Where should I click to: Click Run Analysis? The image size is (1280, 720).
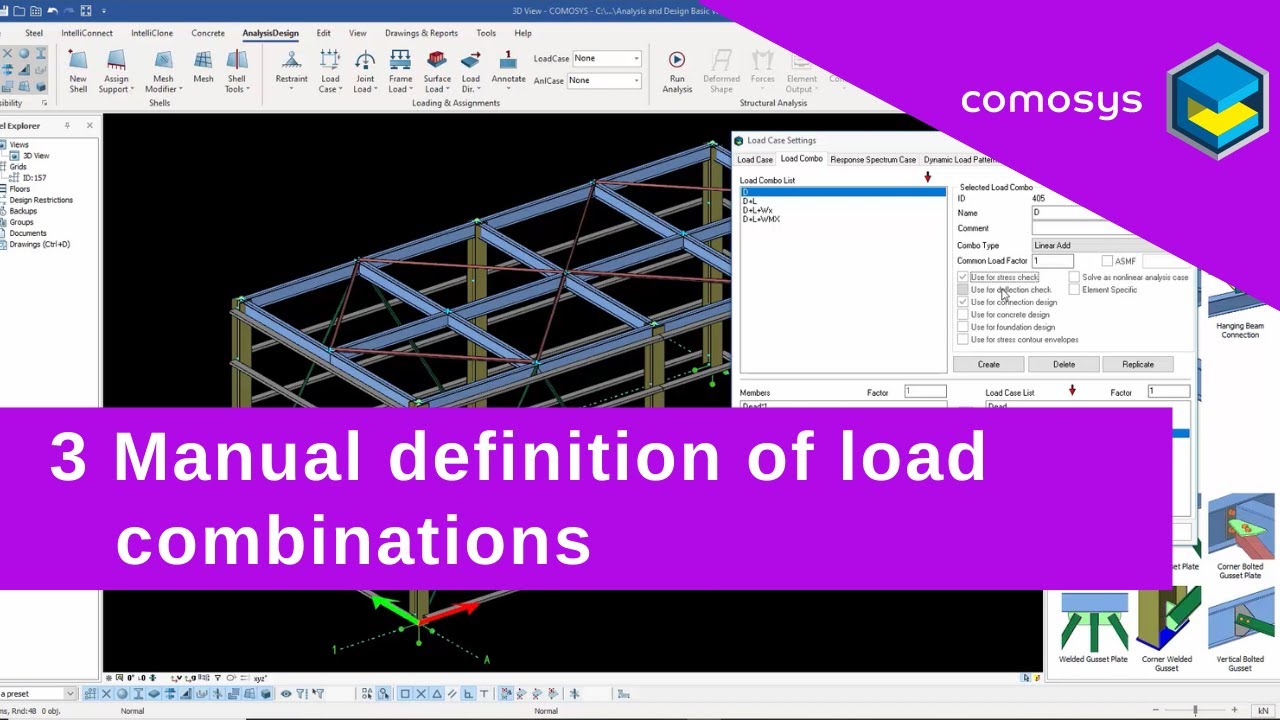677,72
